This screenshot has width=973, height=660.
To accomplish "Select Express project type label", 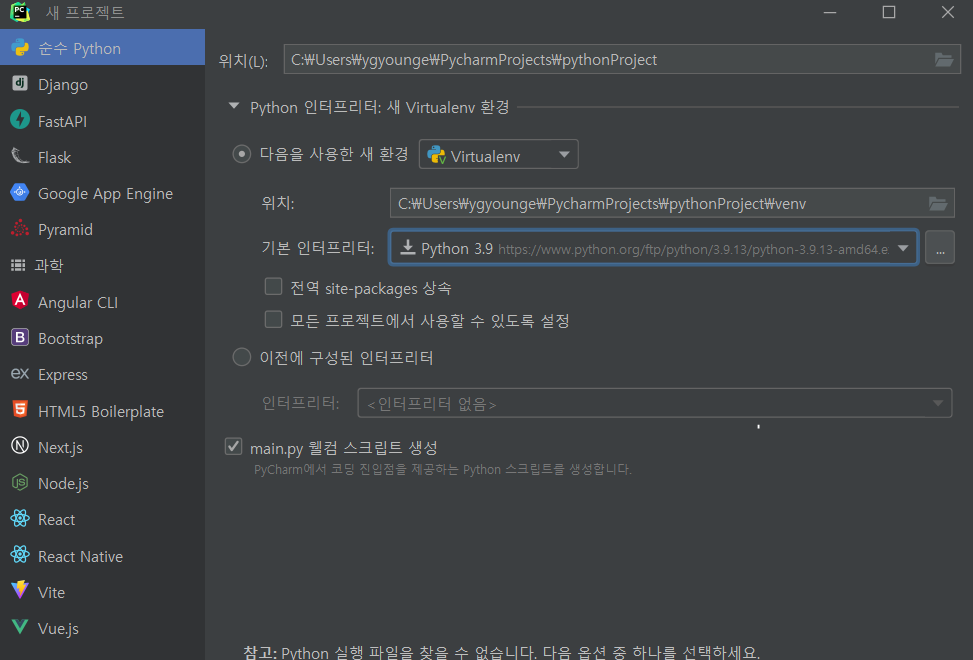I will (63, 375).
